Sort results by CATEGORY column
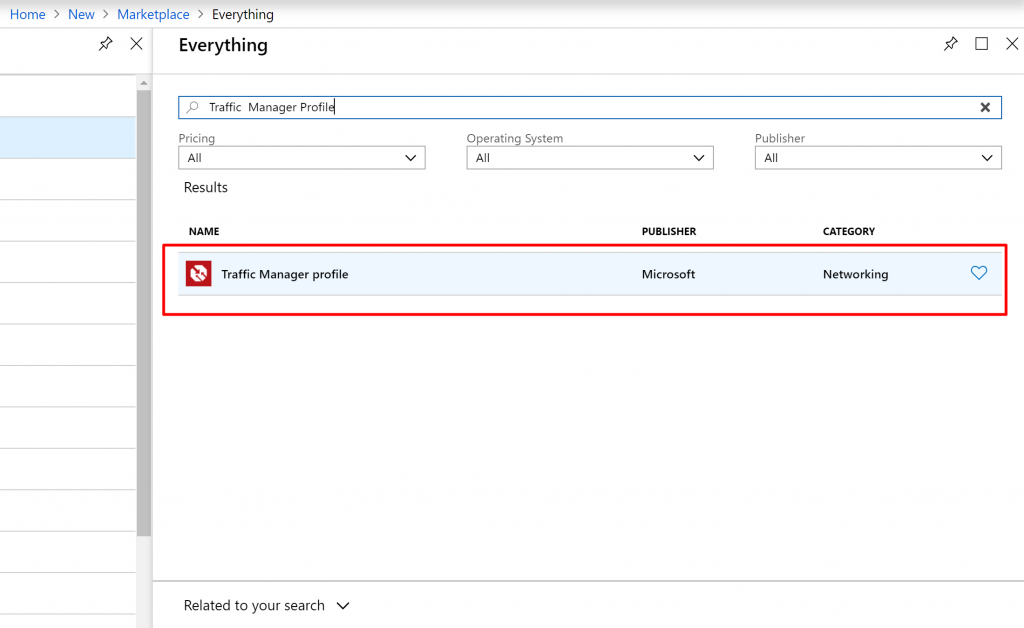Viewport: 1024px width, 628px height. click(849, 231)
